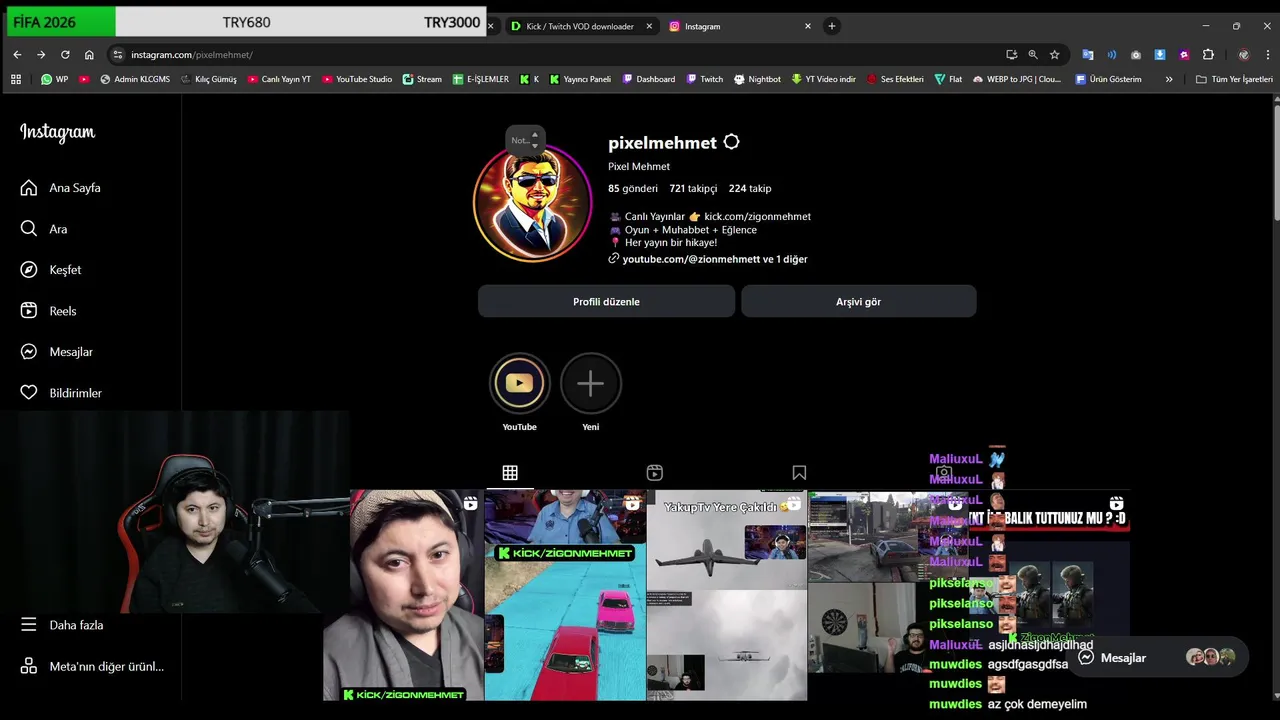Open Nightbot bookmark

(757, 79)
